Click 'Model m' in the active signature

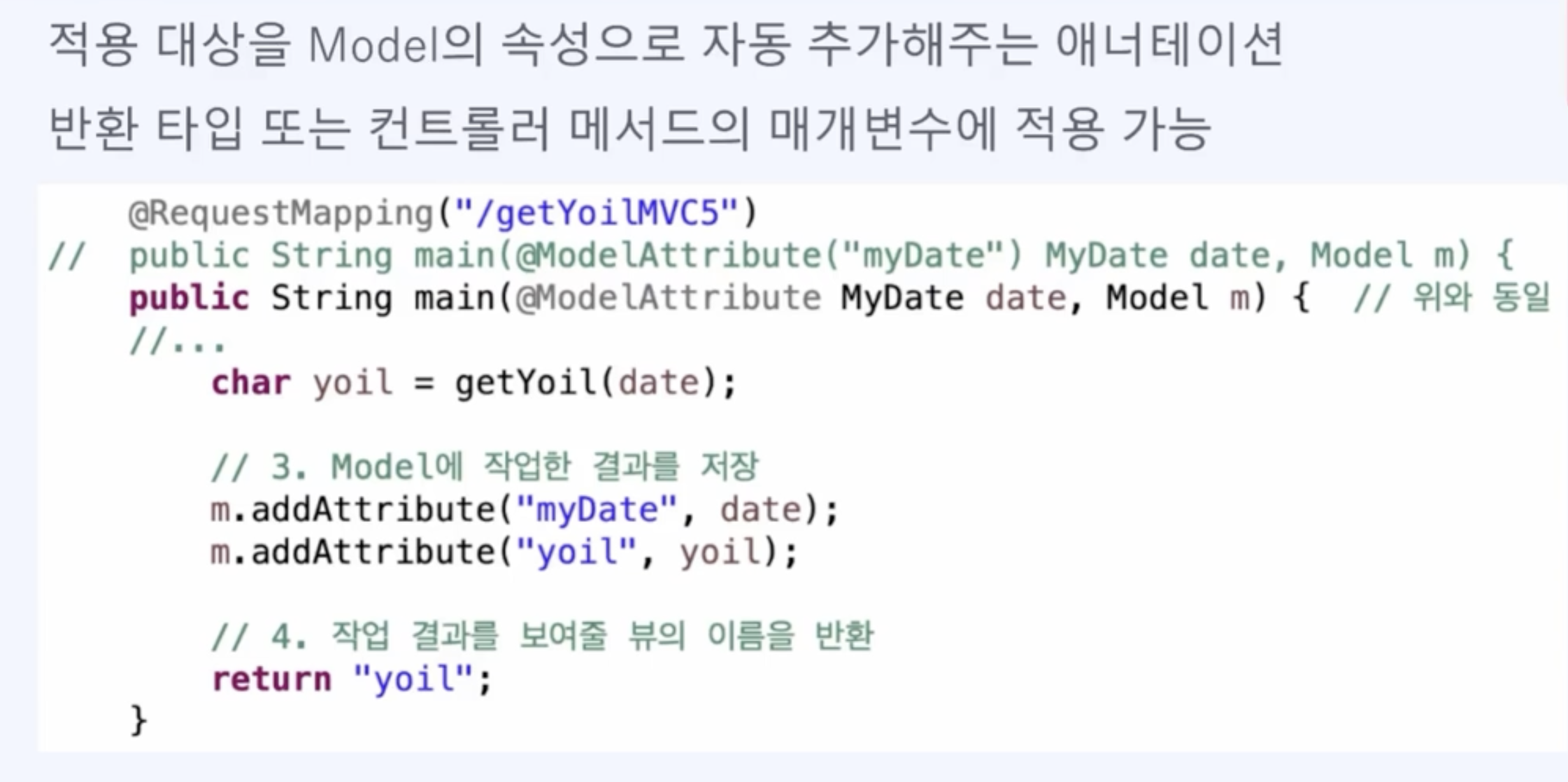[1178, 299]
